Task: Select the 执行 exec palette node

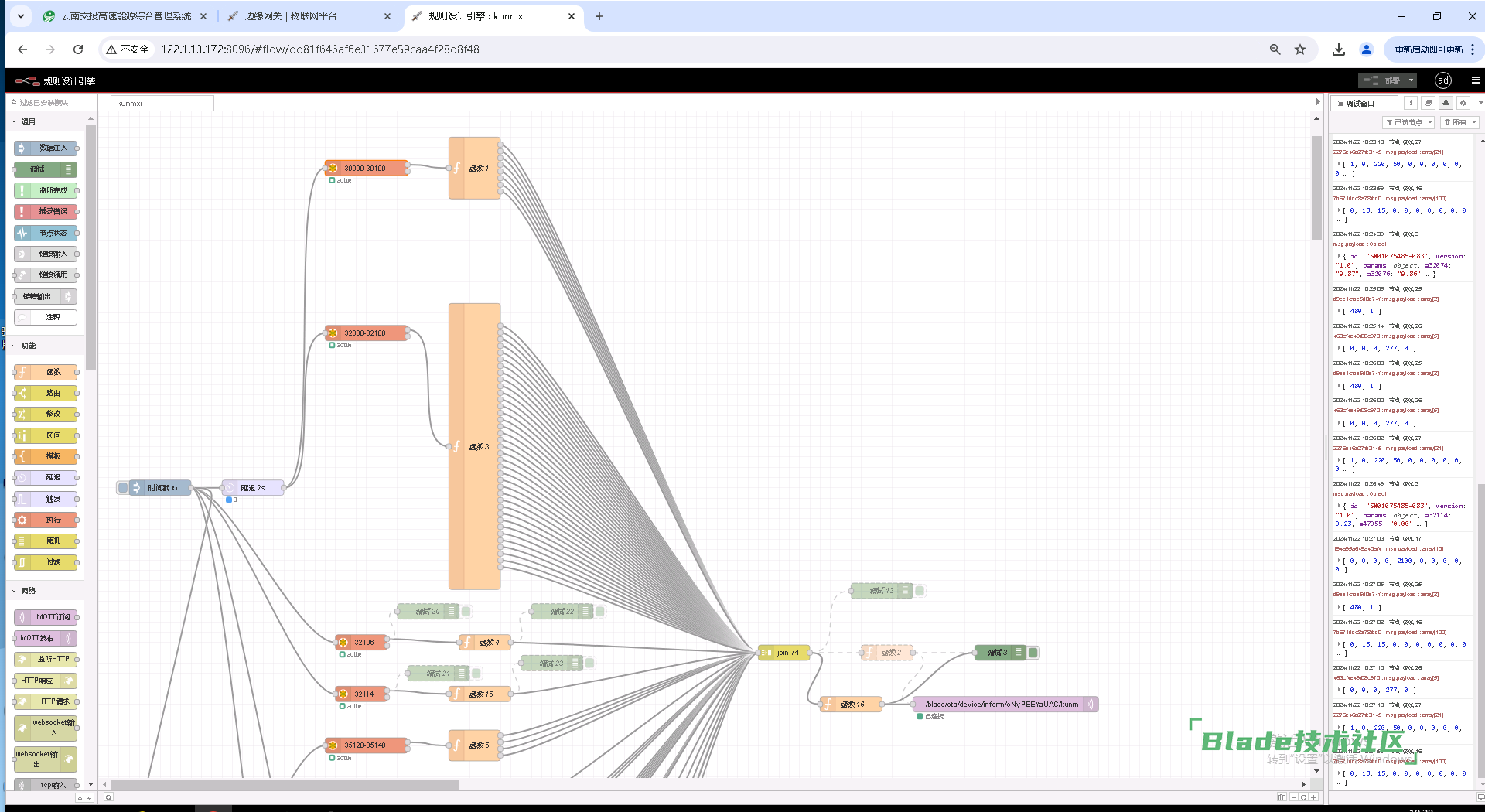Action: (x=46, y=520)
